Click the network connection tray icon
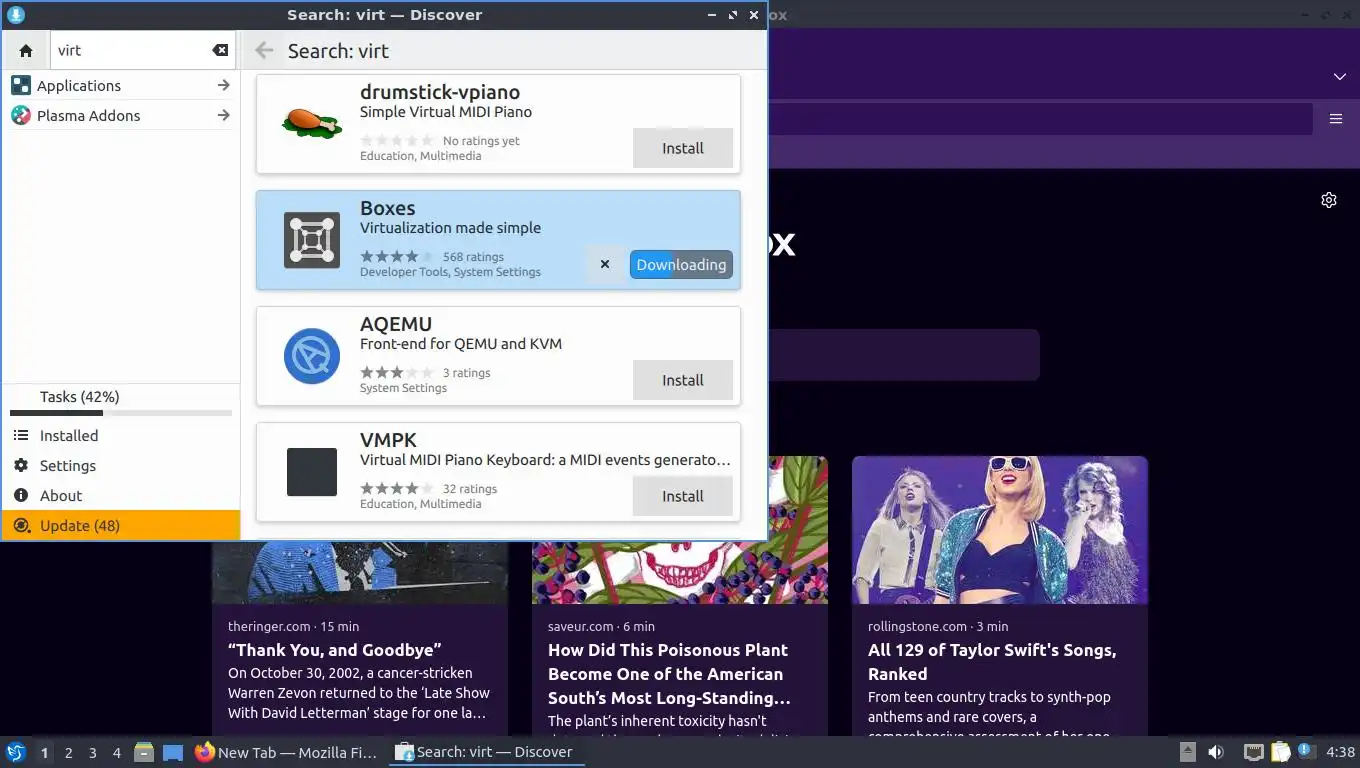Image resolution: width=1360 pixels, height=768 pixels. tap(1253, 752)
